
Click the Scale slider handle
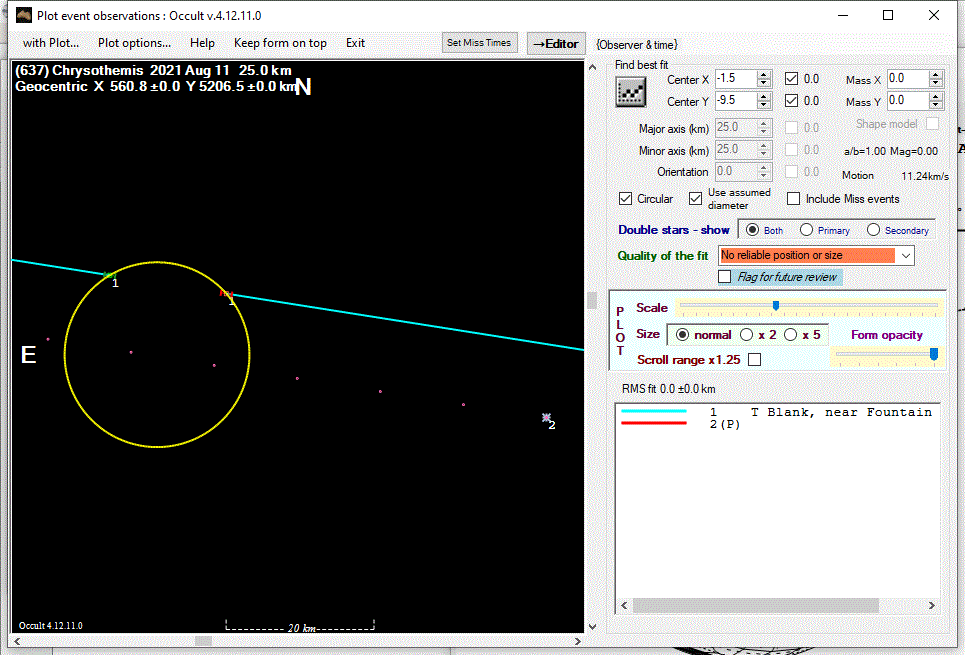point(775,306)
